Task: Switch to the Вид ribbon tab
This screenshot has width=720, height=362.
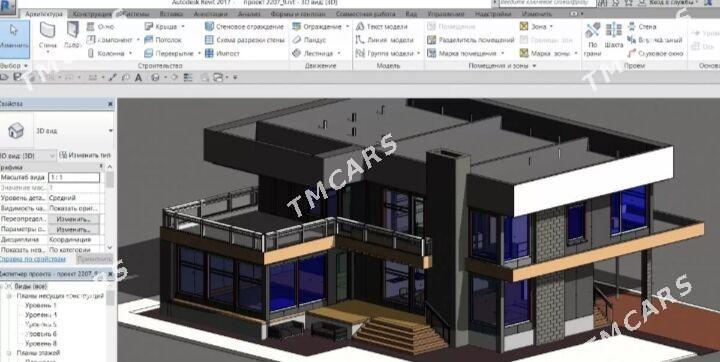Action: tap(411, 14)
